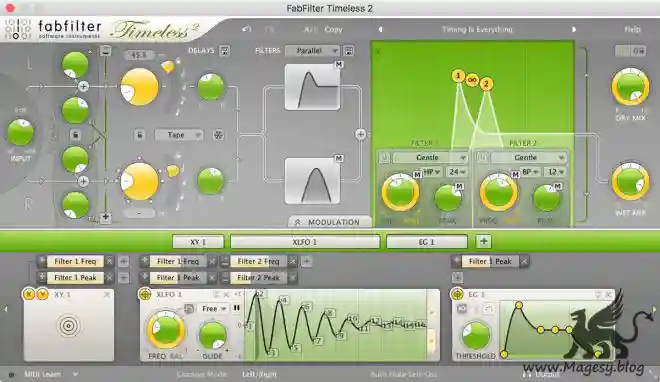Click the lower band-pass filter shape thumbnail
This screenshot has height=382, width=660.
pos(312,181)
